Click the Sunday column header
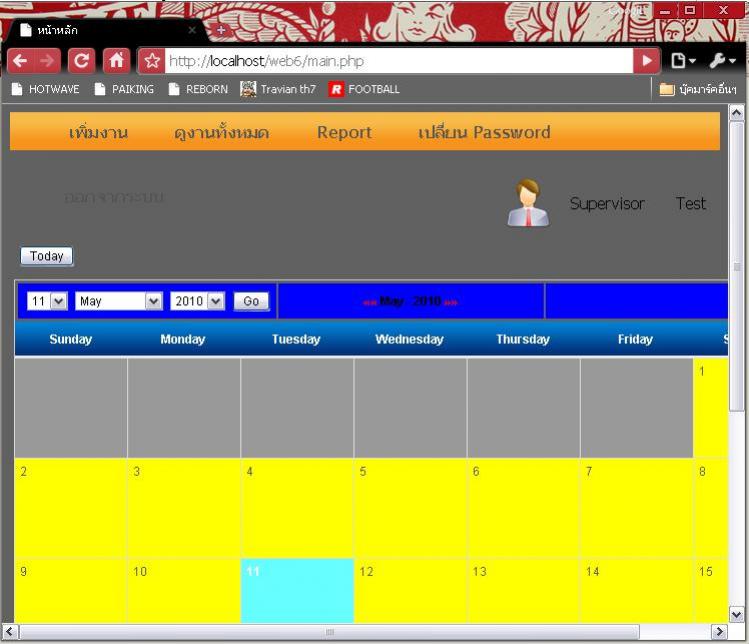 (x=71, y=339)
